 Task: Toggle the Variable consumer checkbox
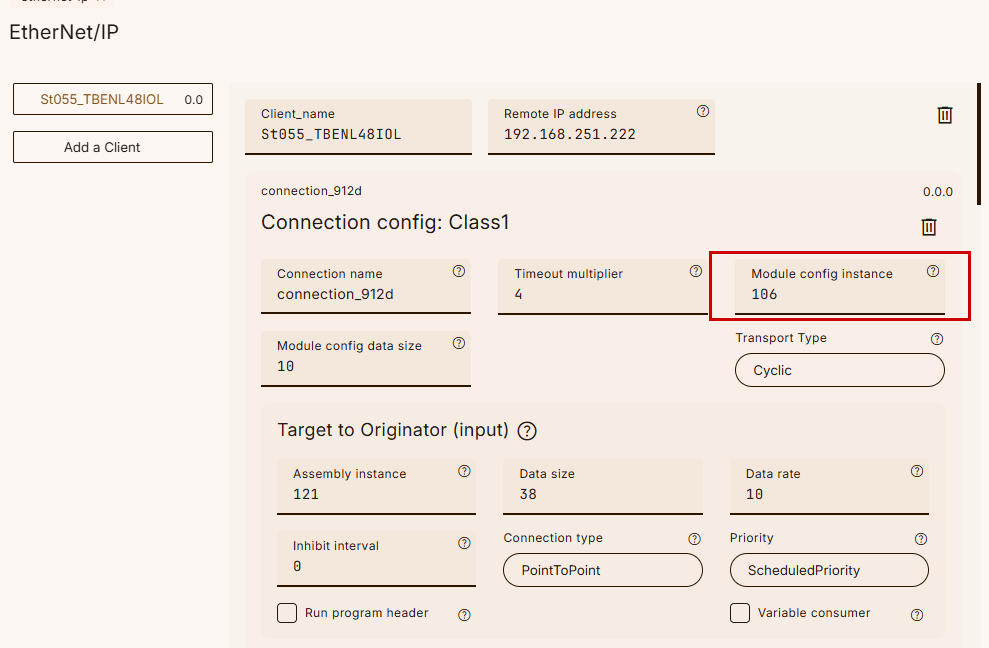740,613
